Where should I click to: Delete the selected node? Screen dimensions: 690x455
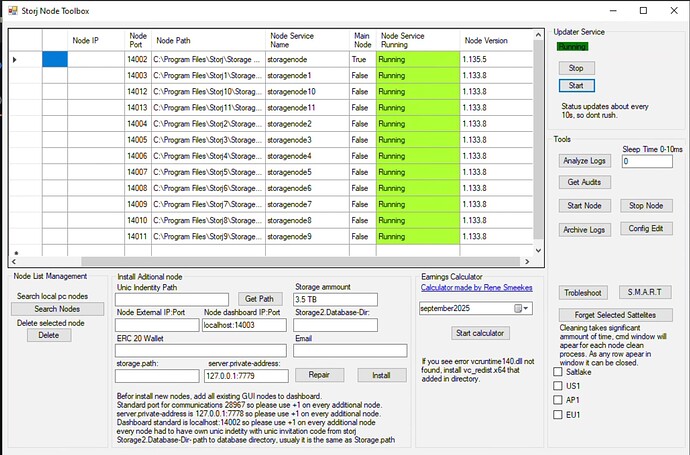[x=49, y=335]
